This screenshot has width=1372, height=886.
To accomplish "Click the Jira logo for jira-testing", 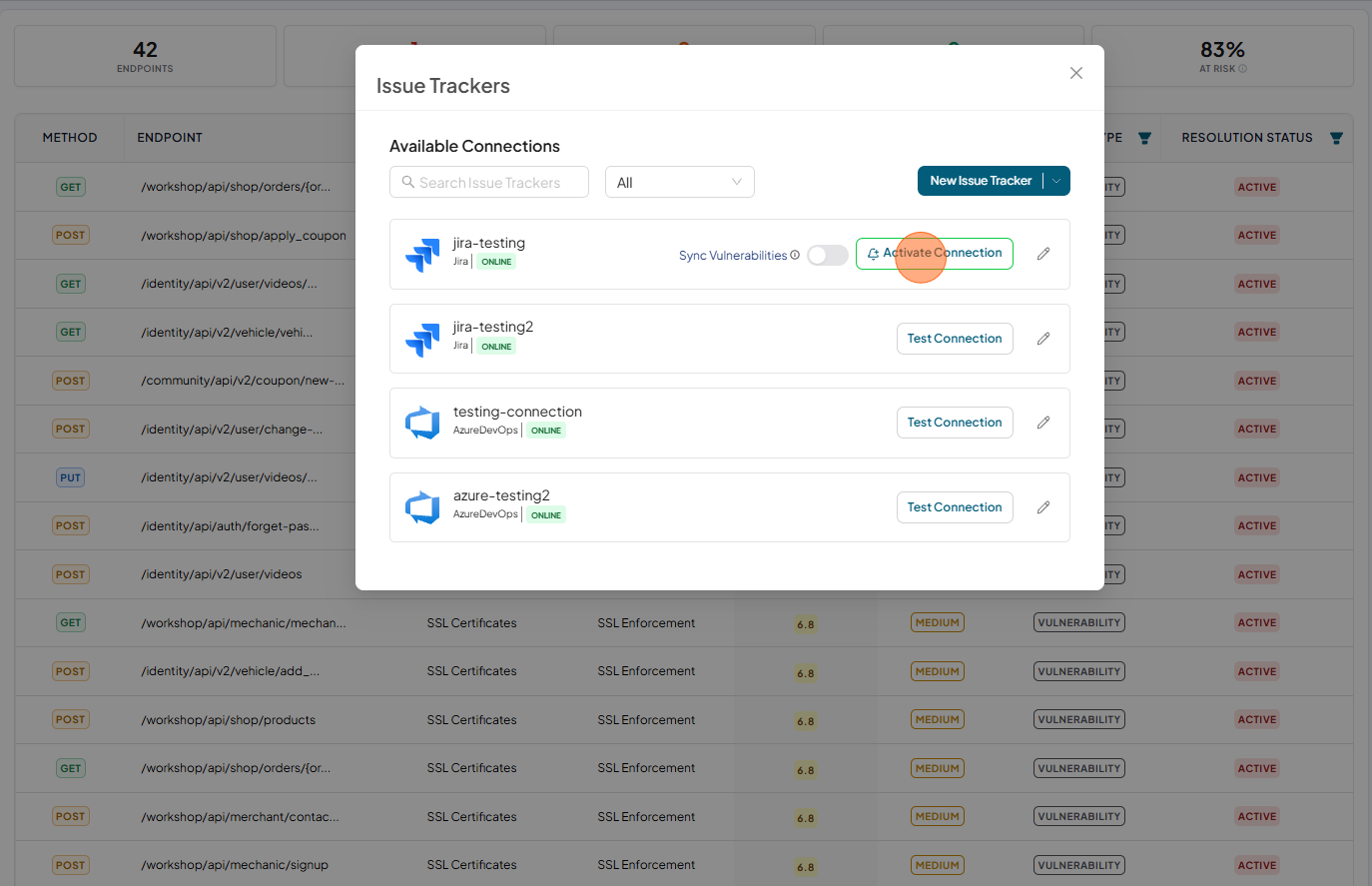I will (x=422, y=255).
